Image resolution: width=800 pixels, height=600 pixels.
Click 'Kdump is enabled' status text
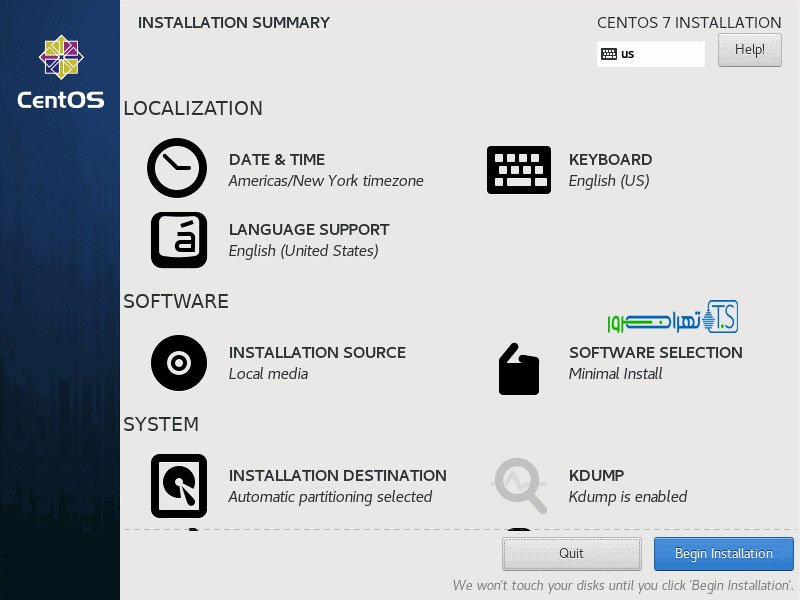[x=628, y=497]
